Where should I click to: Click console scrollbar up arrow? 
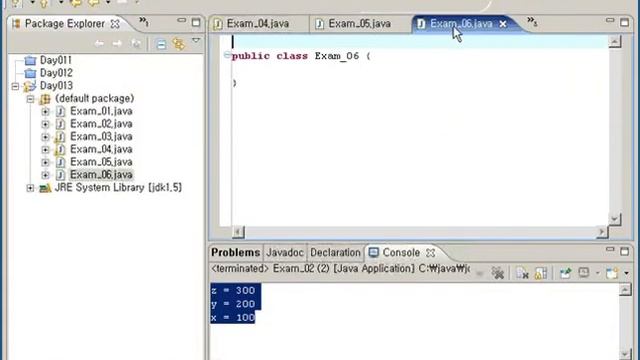pyautogui.click(x=625, y=290)
